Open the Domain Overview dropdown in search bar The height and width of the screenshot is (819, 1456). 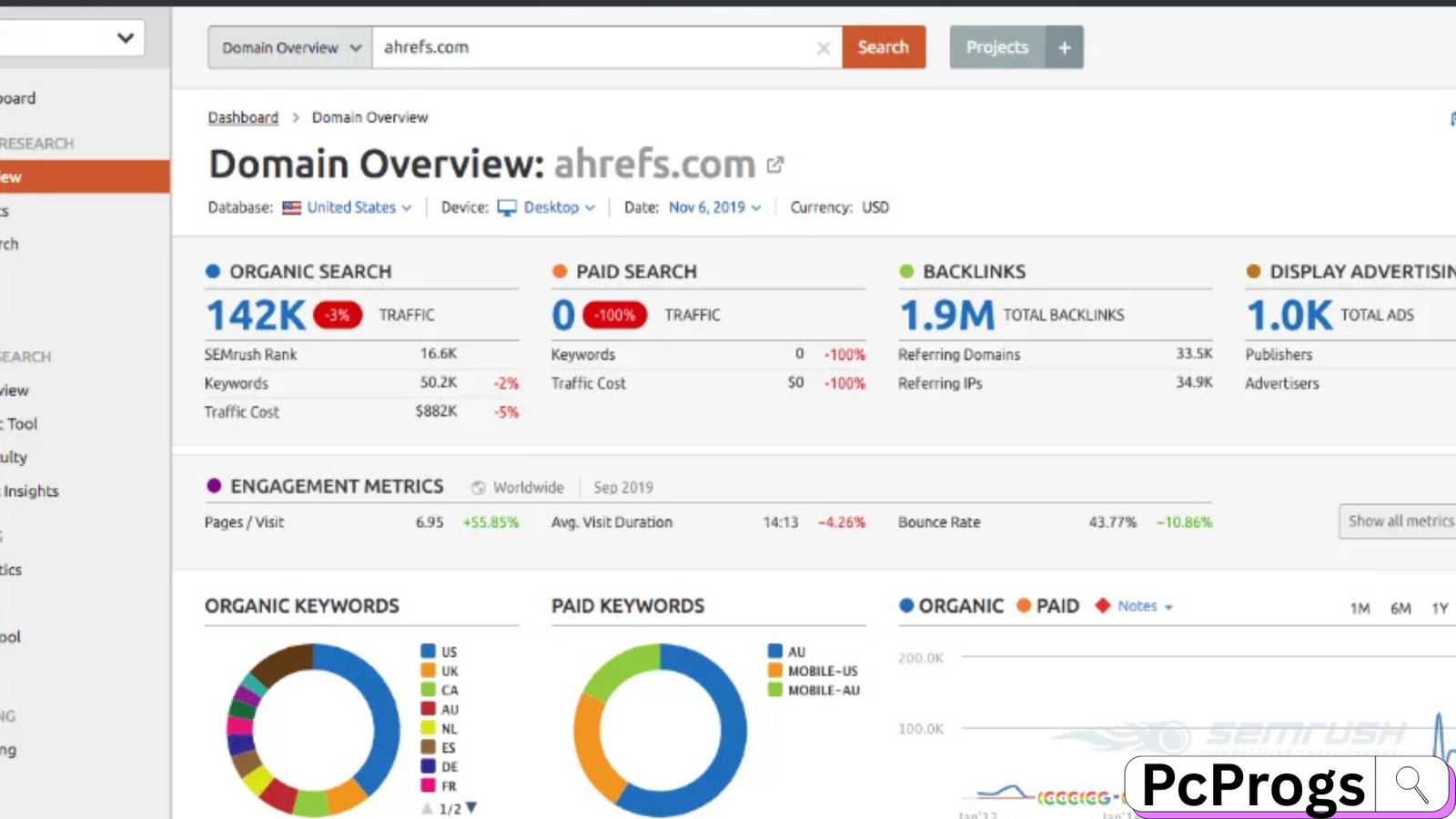click(x=290, y=47)
